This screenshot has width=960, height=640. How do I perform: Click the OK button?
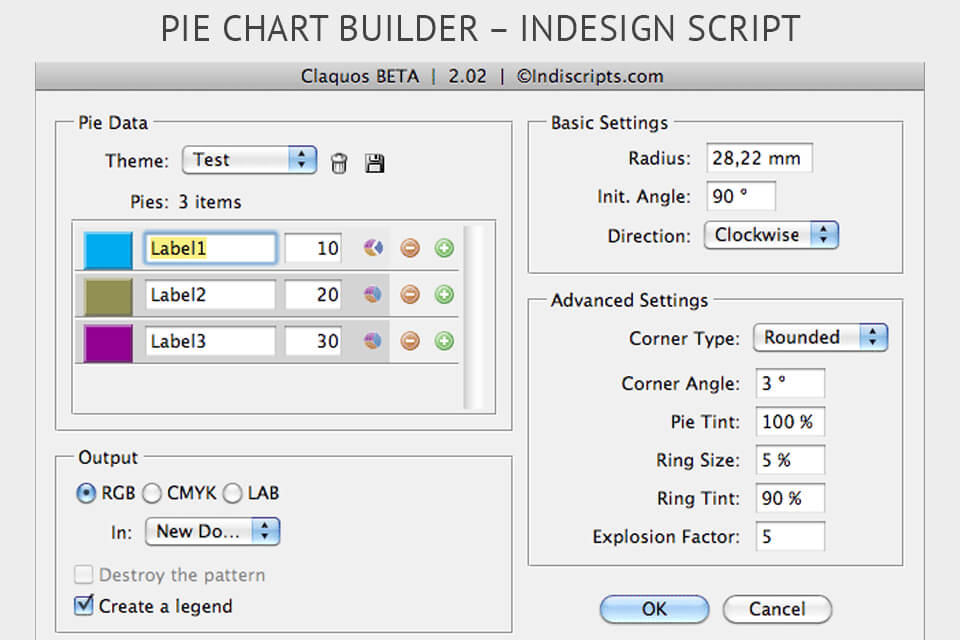[654, 609]
